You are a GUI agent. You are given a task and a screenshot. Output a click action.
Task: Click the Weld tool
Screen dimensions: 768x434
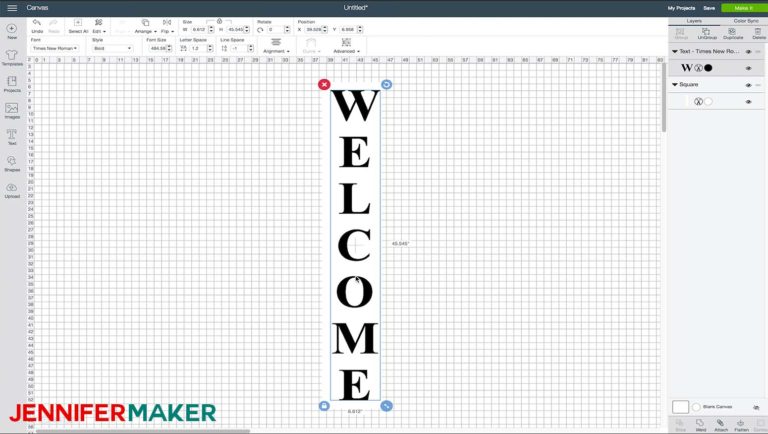pos(700,425)
